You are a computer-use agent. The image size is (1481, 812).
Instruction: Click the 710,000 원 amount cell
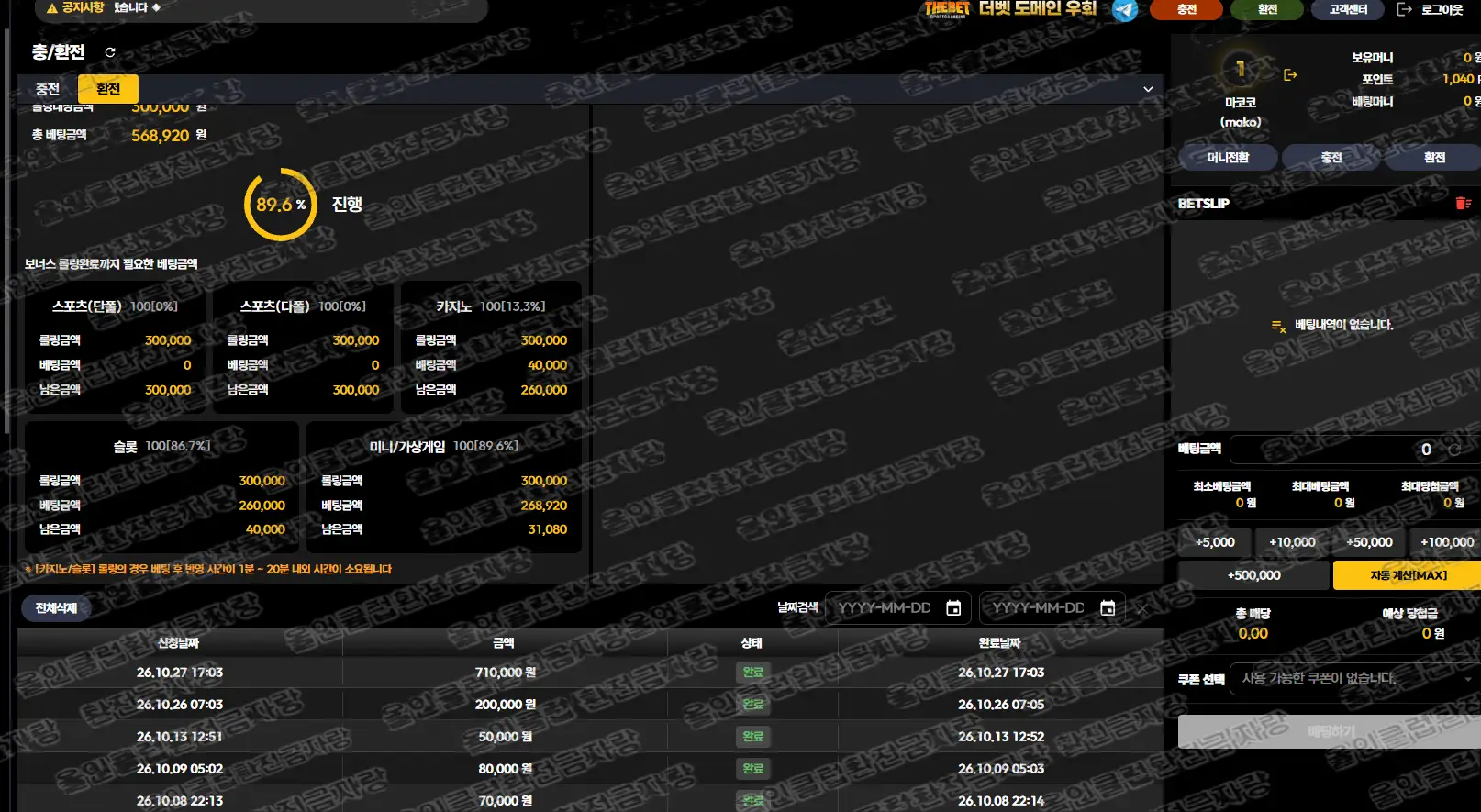click(x=506, y=673)
